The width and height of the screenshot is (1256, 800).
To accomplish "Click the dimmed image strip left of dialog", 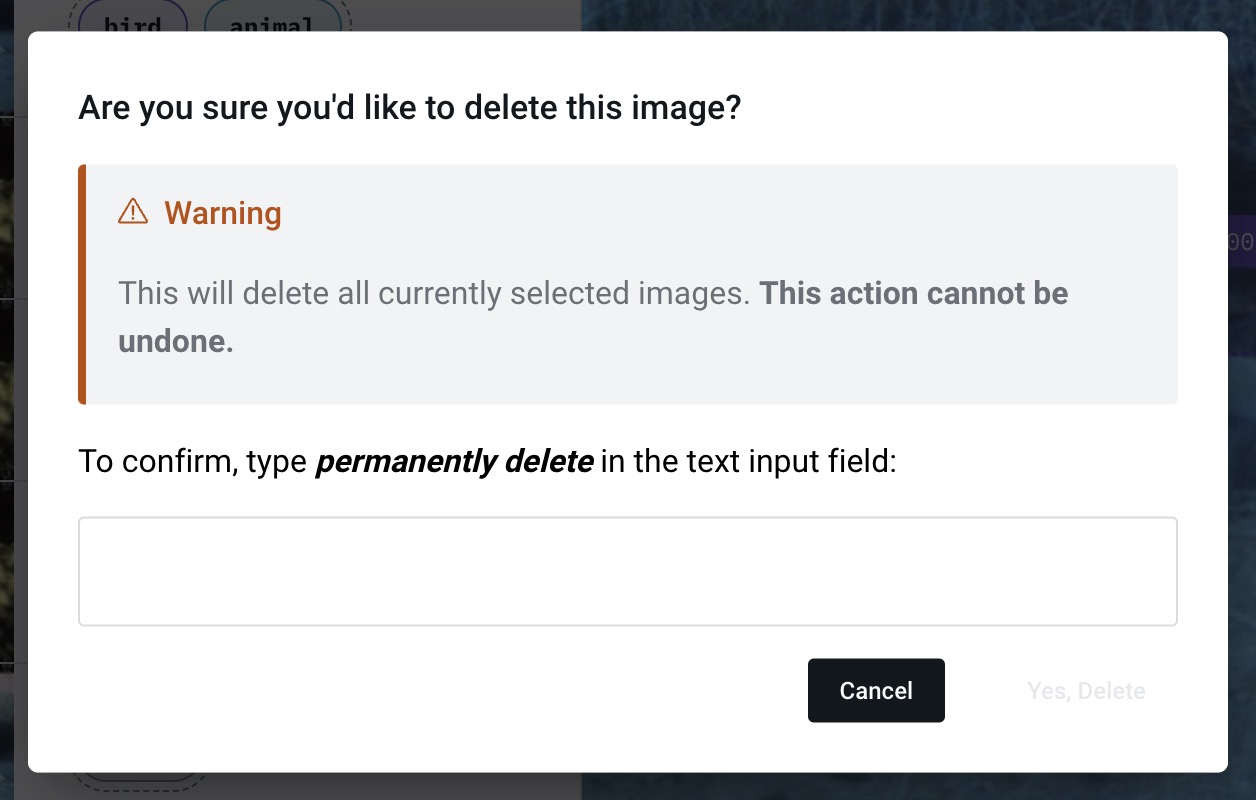I will pos(12,400).
